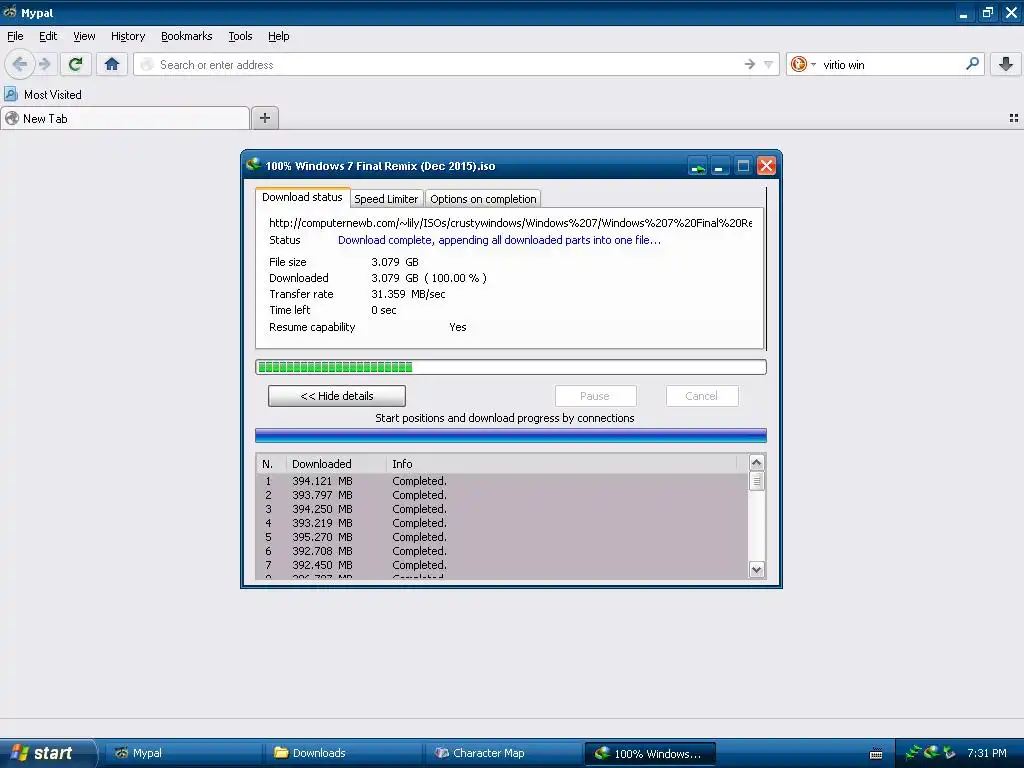The image size is (1024, 768).
Task: Reload the page with the refresh icon
Action: pyautogui.click(x=75, y=64)
